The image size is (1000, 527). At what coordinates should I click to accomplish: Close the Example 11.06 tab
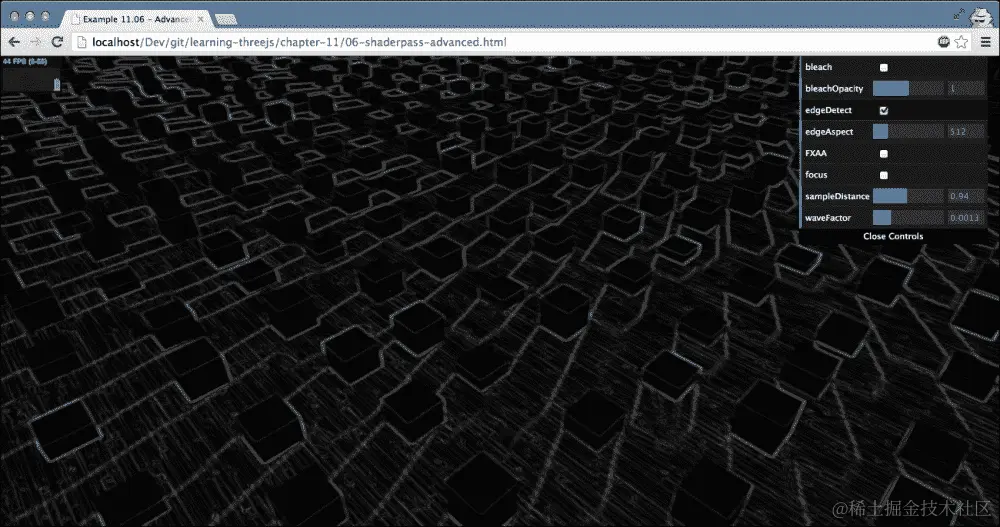click(200, 19)
